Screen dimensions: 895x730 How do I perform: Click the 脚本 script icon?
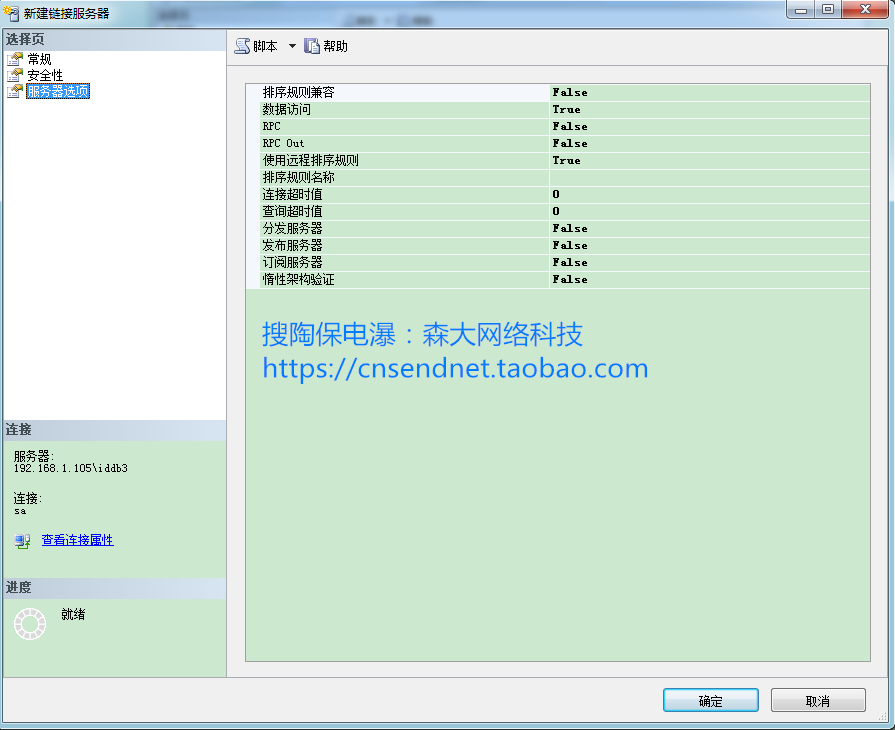(x=243, y=46)
